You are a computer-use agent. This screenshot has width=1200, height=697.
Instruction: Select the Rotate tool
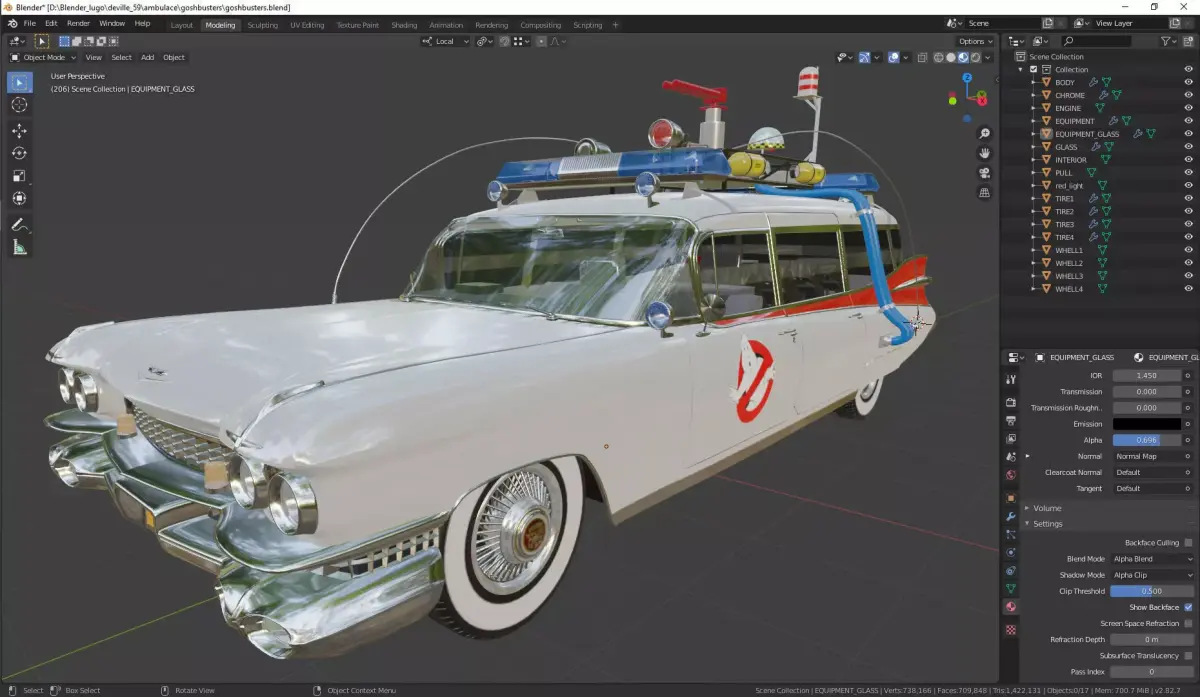(x=20, y=153)
